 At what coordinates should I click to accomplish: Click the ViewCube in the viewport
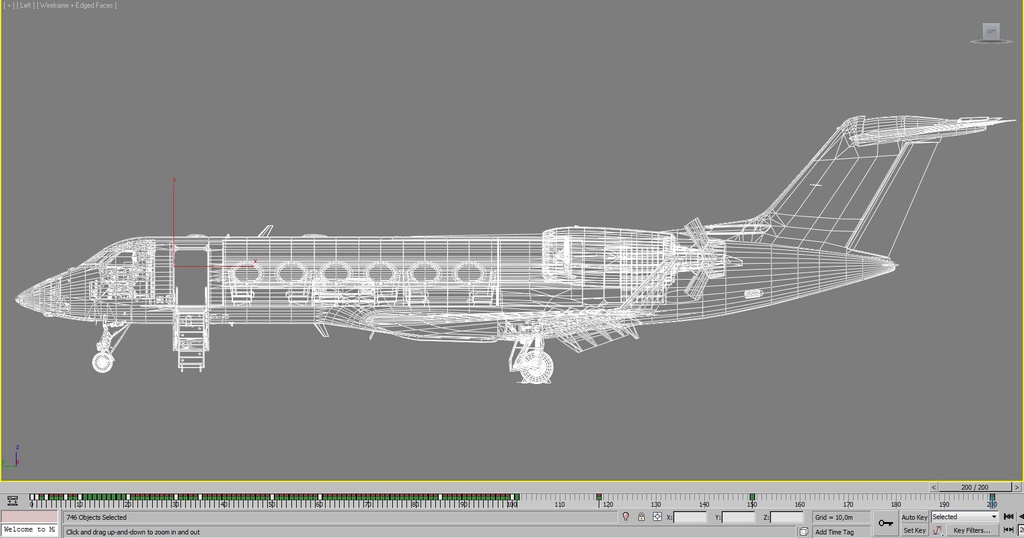click(990, 32)
